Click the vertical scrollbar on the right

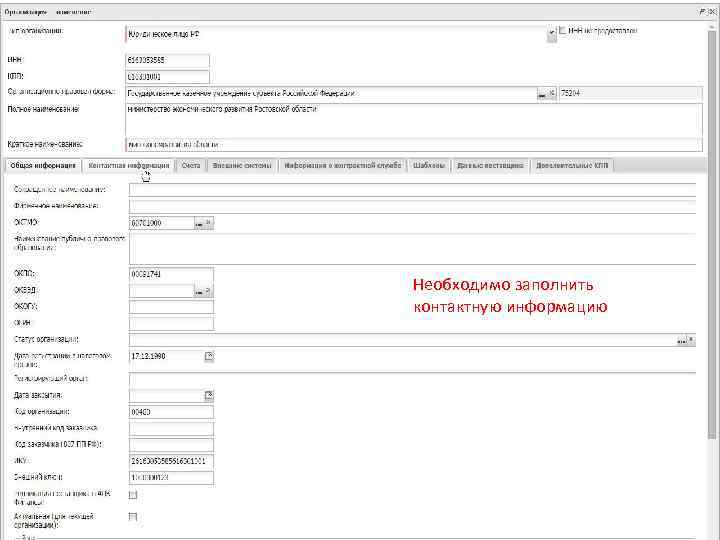(x=712, y=233)
